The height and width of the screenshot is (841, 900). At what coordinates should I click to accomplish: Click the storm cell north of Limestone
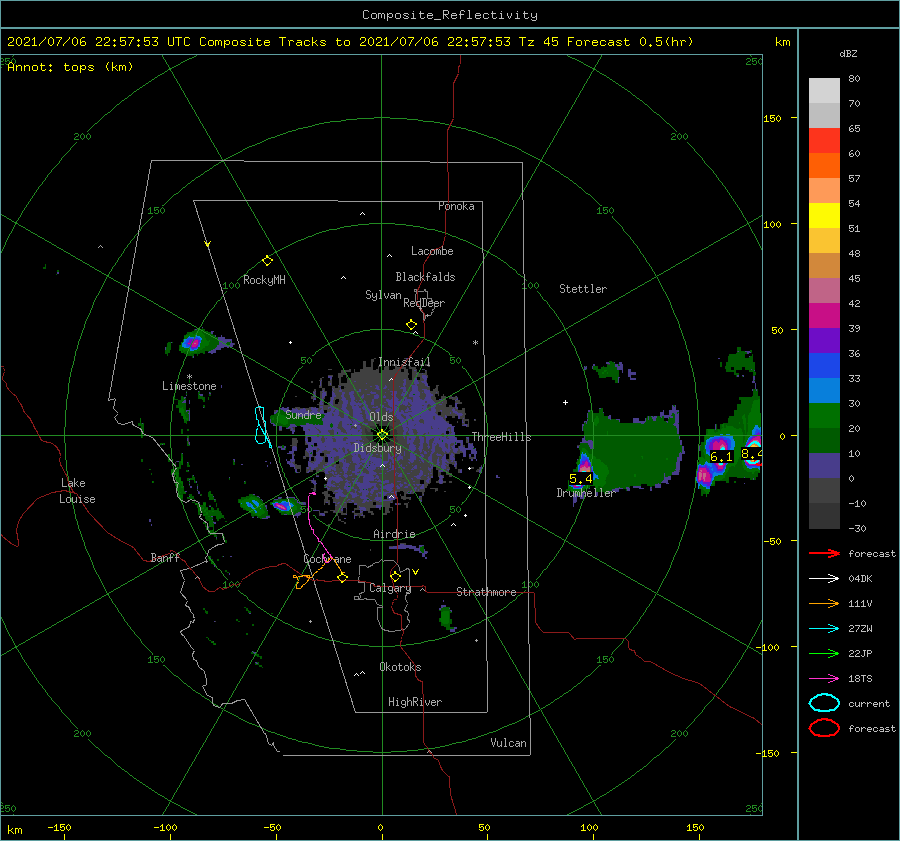click(x=193, y=343)
